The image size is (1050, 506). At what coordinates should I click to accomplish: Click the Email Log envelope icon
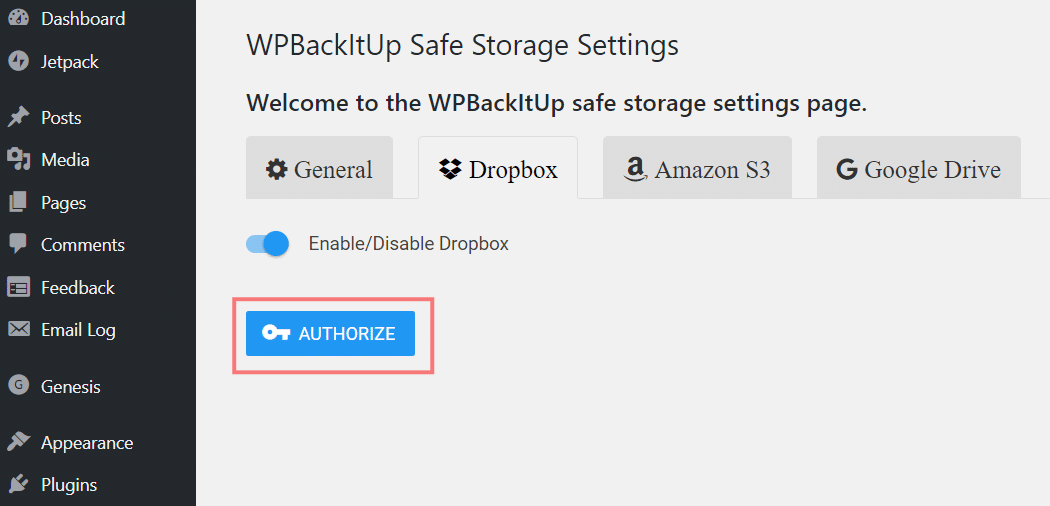click(x=18, y=329)
